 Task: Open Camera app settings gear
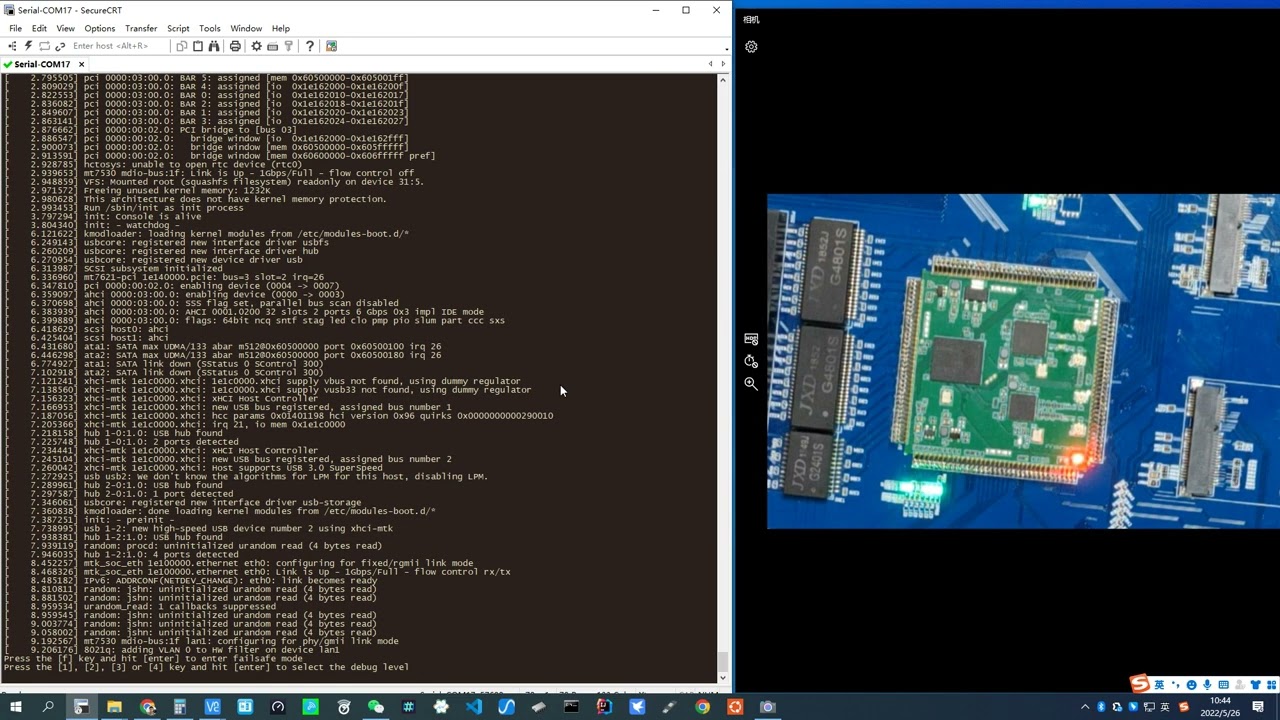pos(751,47)
